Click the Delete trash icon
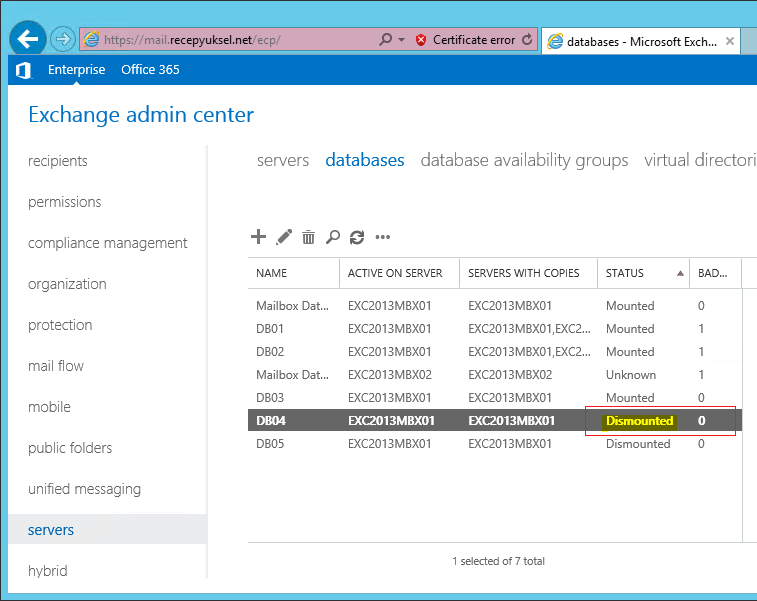The image size is (757, 601). 308,237
